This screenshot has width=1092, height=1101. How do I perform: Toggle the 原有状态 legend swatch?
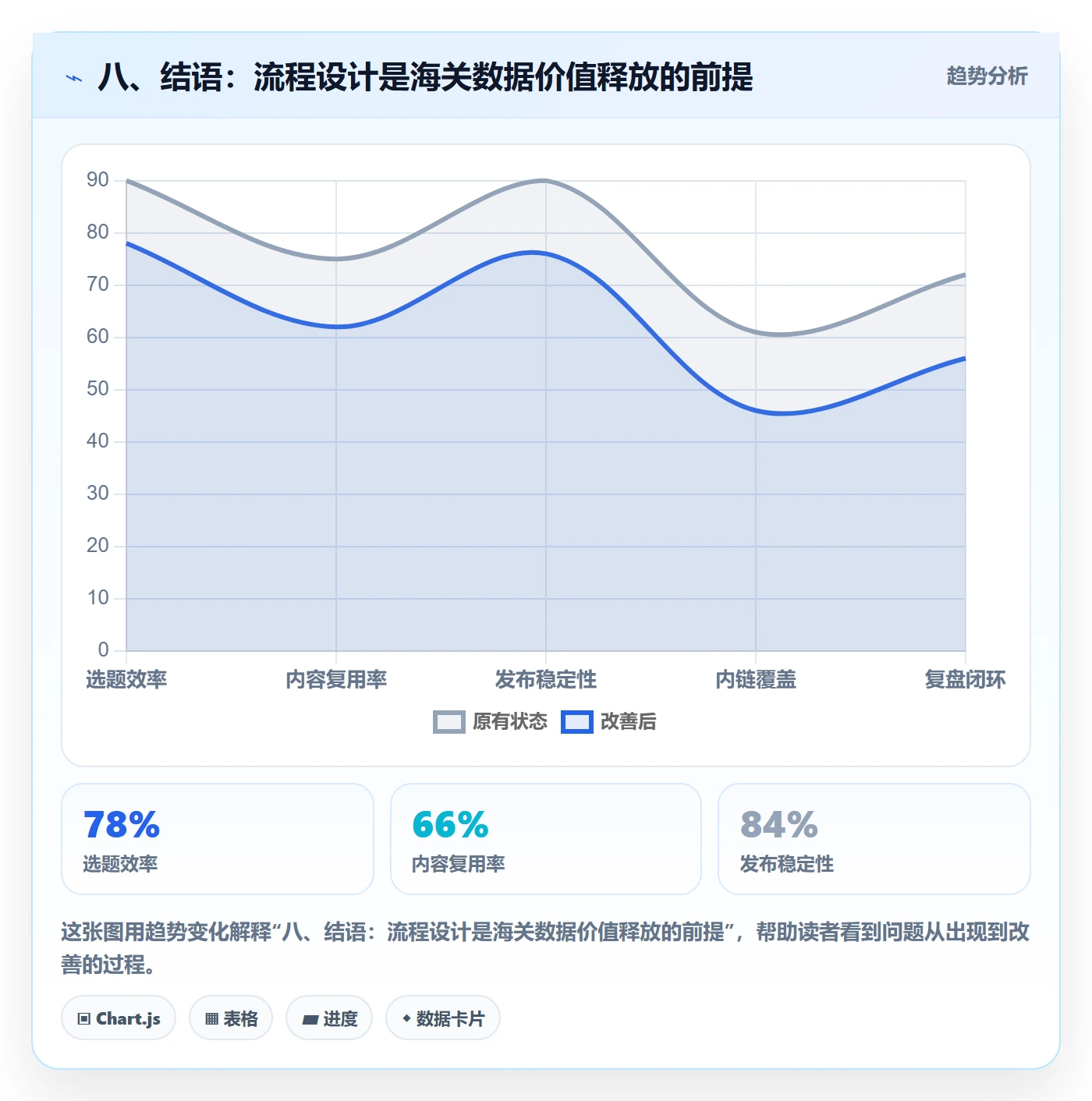coord(449,722)
